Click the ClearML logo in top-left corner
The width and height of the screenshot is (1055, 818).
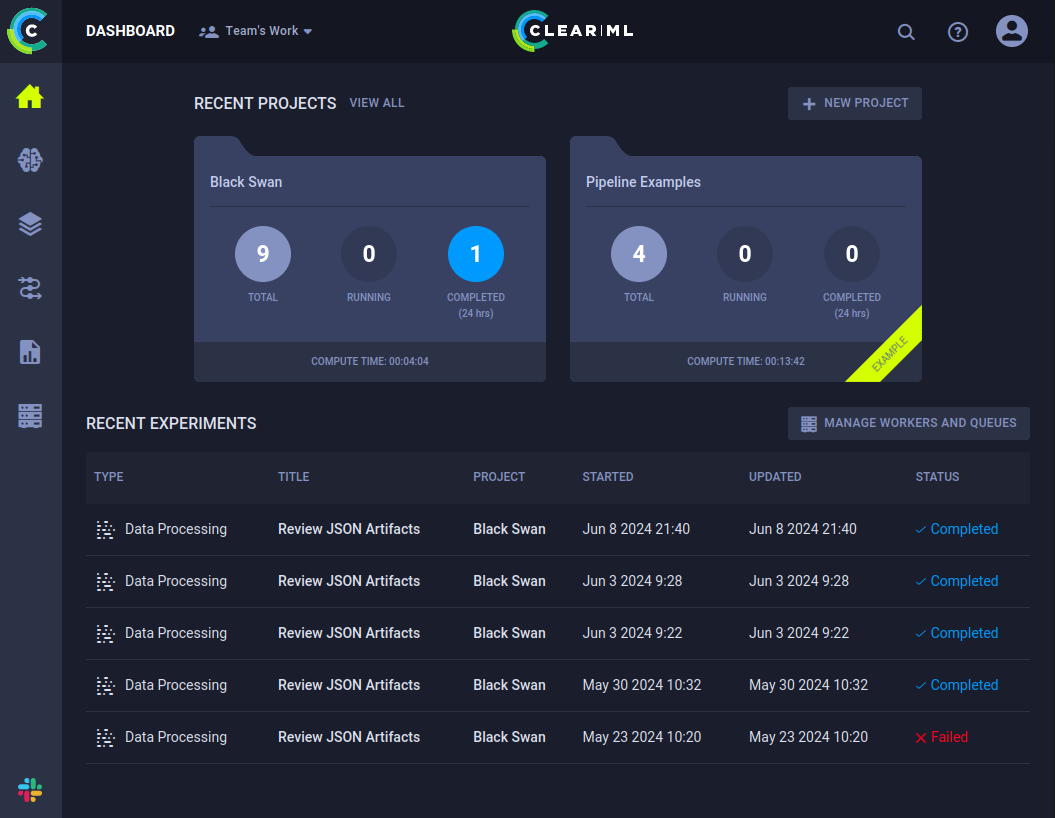(28, 31)
